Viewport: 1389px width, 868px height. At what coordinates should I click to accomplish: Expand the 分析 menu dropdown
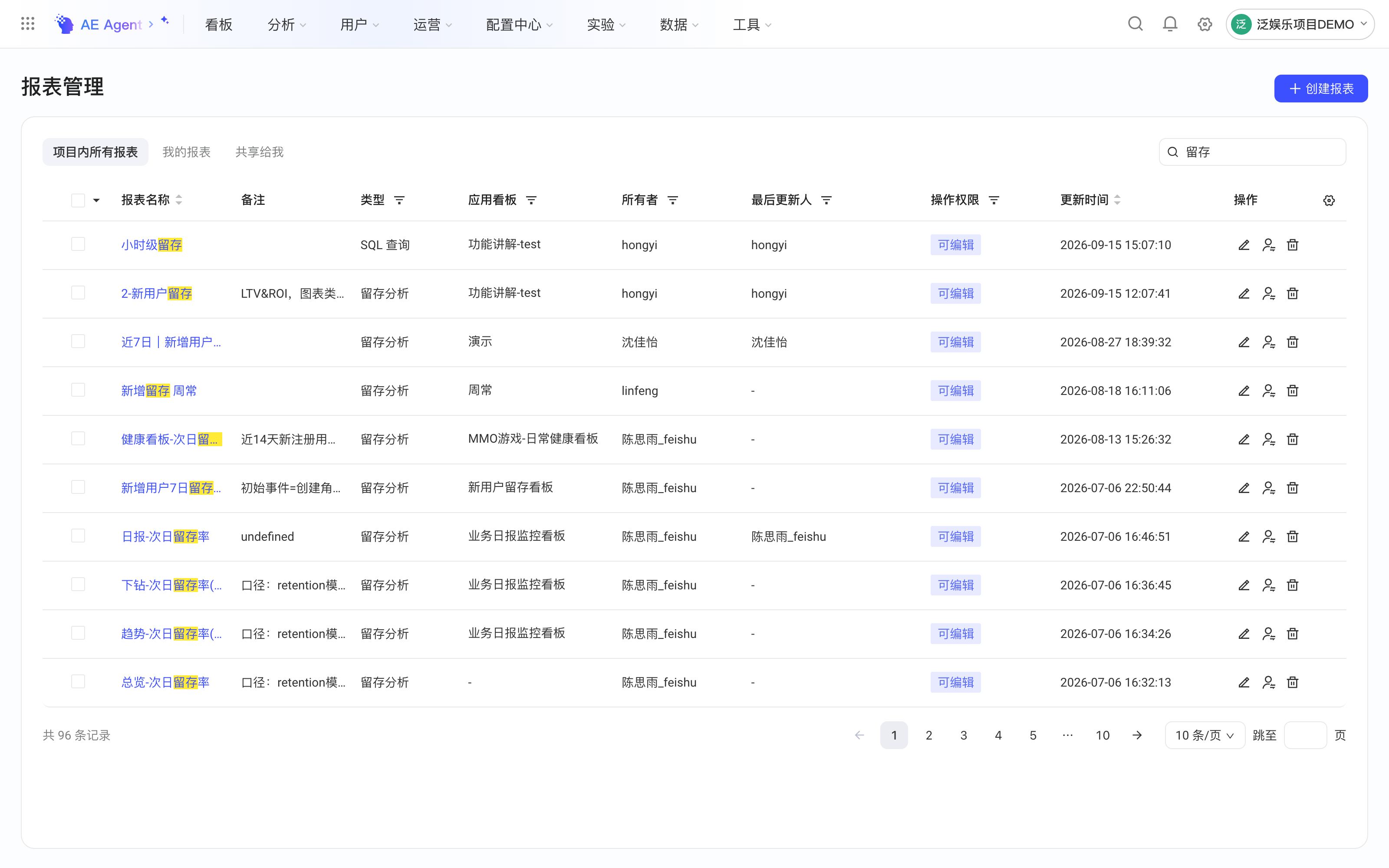point(286,25)
